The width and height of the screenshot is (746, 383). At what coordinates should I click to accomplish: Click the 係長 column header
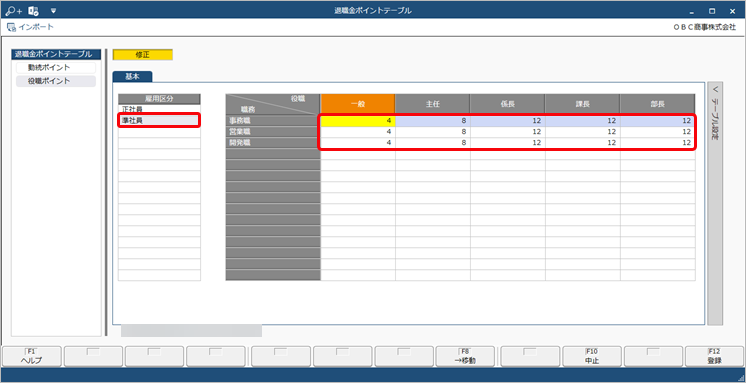[508, 104]
